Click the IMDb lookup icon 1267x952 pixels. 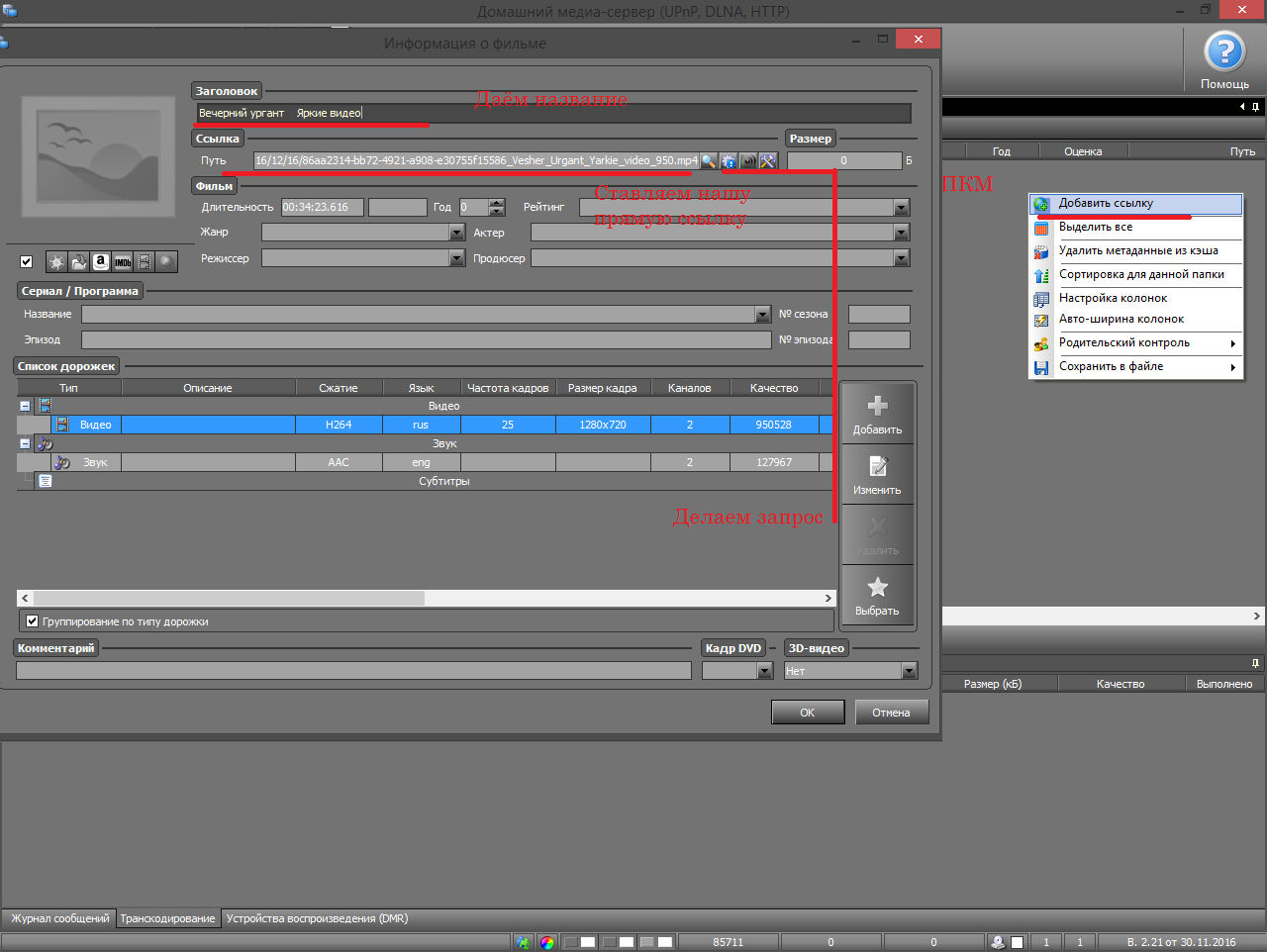(123, 262)
